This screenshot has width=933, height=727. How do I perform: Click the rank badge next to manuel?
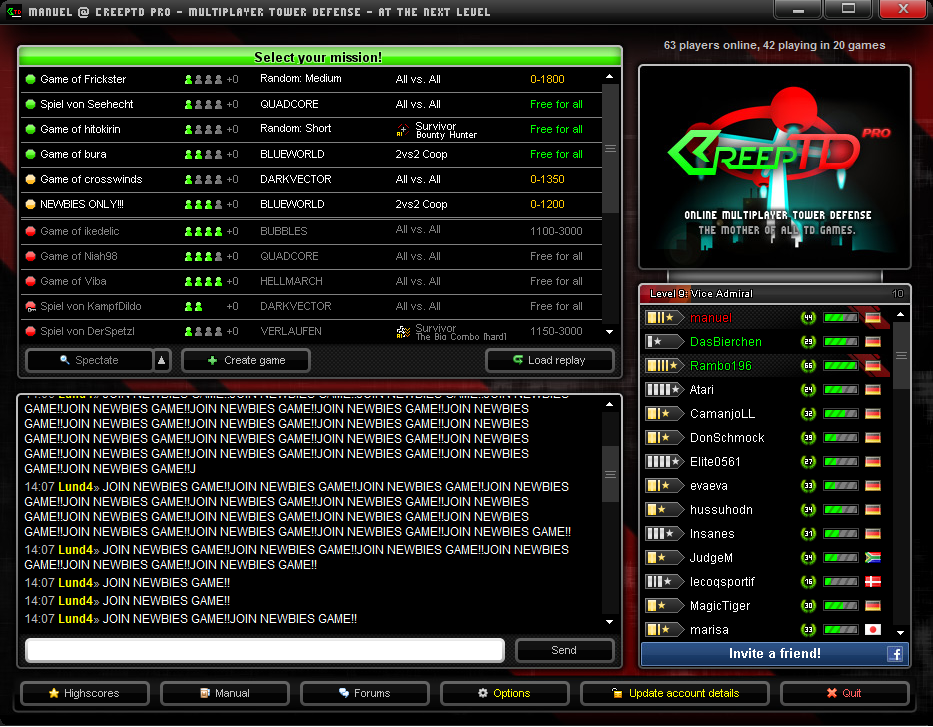coord(663,318)
